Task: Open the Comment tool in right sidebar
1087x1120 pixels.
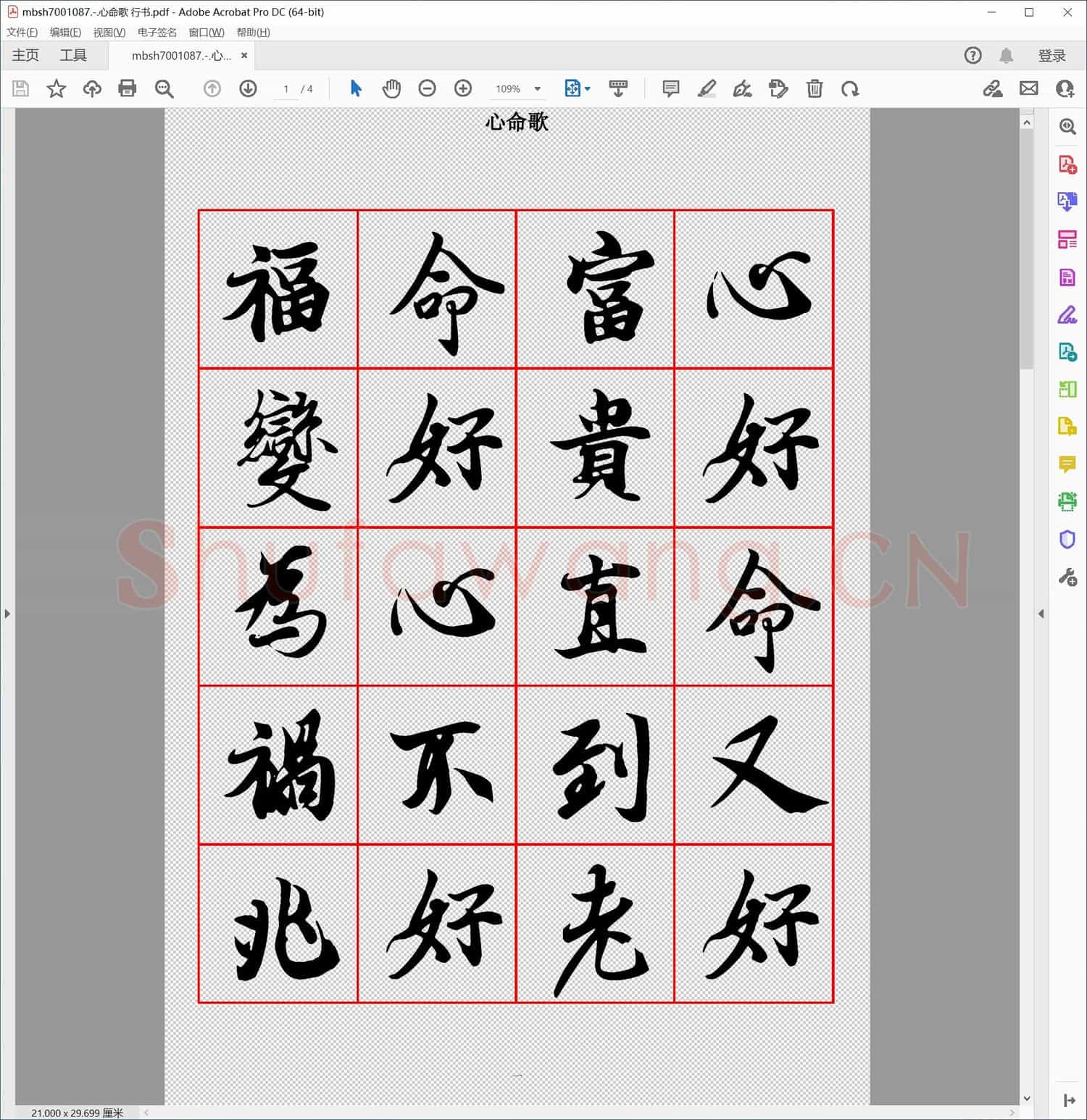Action: 1067,464
